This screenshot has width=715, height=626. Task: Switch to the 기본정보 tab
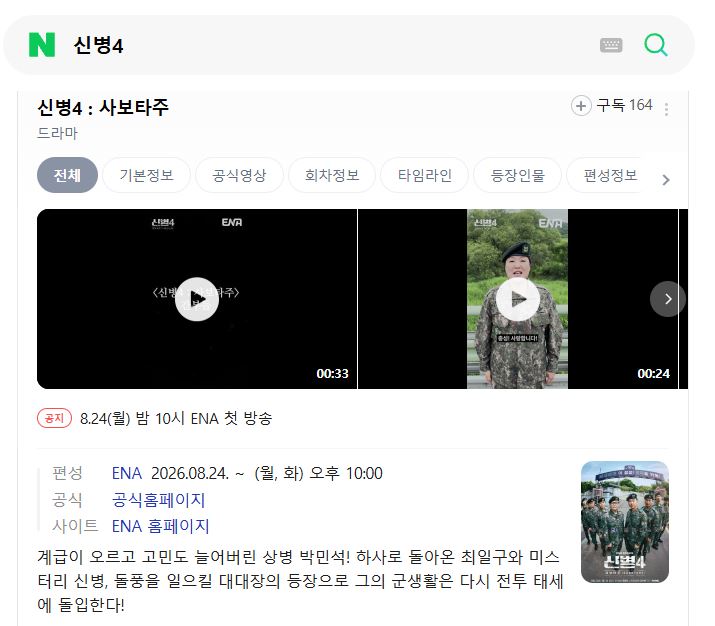click(x=146, y=175)
